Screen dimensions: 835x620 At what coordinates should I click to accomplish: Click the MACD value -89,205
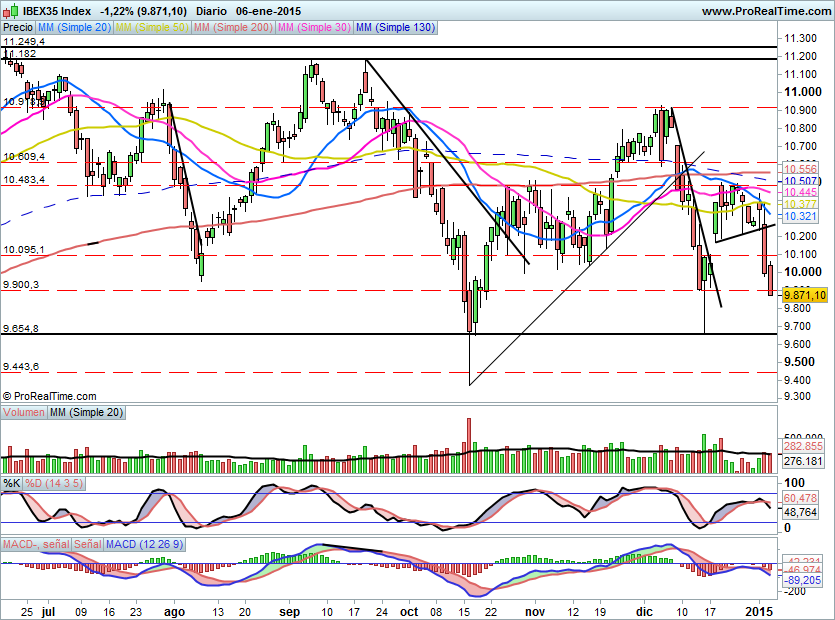[x=802, y=580]
